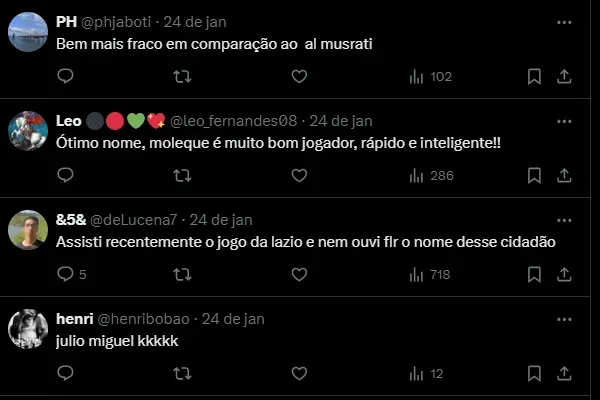Share henri's julio miguel tweet

pyautogui.click(x=564, y=373)
